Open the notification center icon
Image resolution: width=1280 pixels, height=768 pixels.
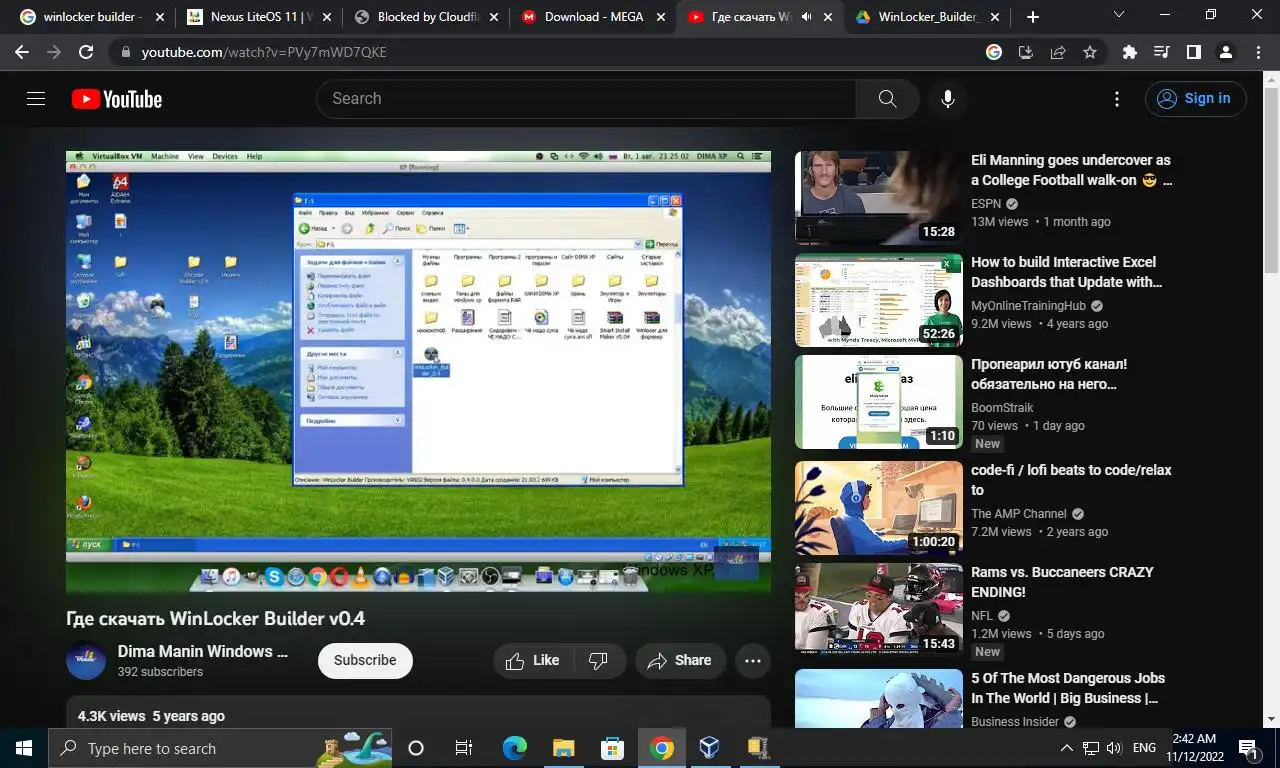tap(1248, 748)
